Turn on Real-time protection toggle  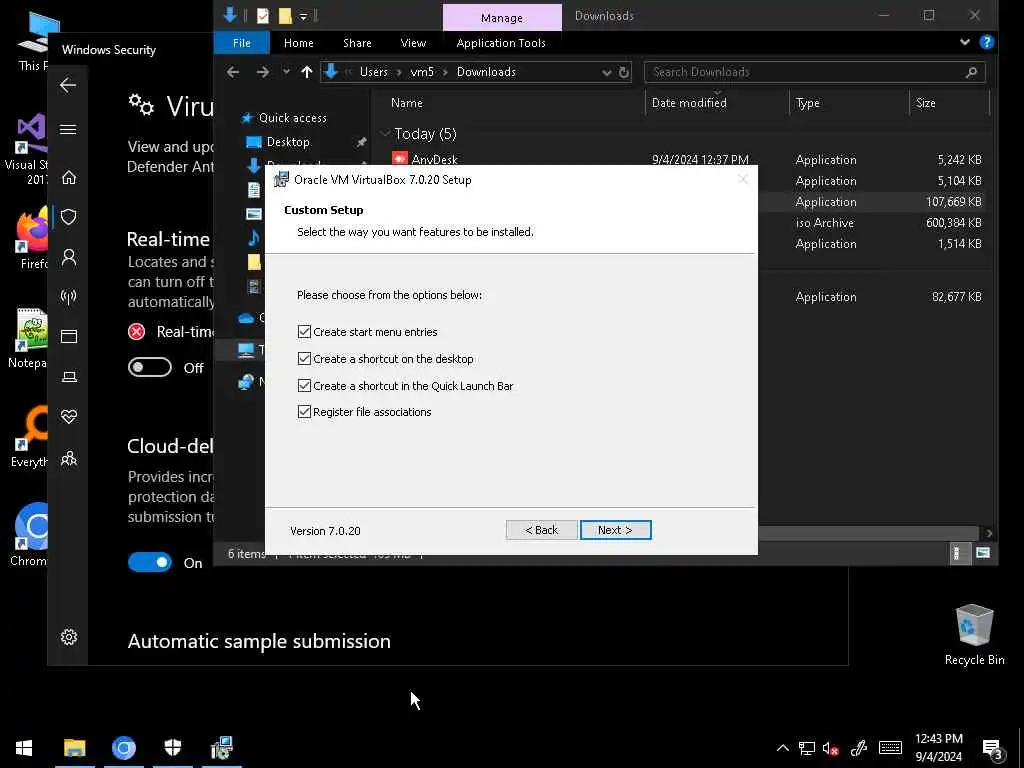tap(150, 367)
